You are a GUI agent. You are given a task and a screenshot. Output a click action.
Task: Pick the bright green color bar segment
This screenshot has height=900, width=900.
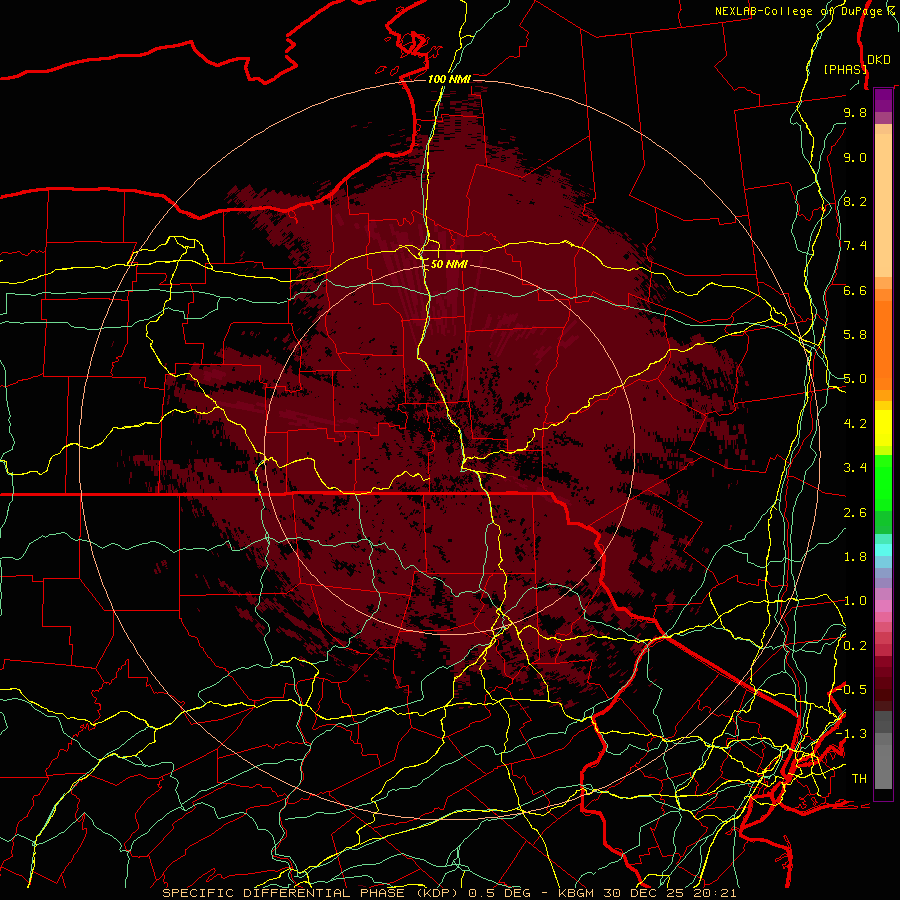[x=883, y=483]
